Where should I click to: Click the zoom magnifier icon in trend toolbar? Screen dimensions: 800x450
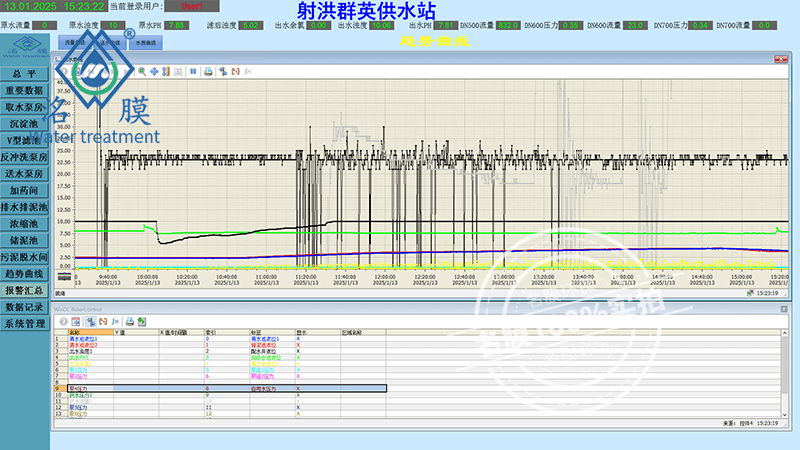click(x=143, y=71)
